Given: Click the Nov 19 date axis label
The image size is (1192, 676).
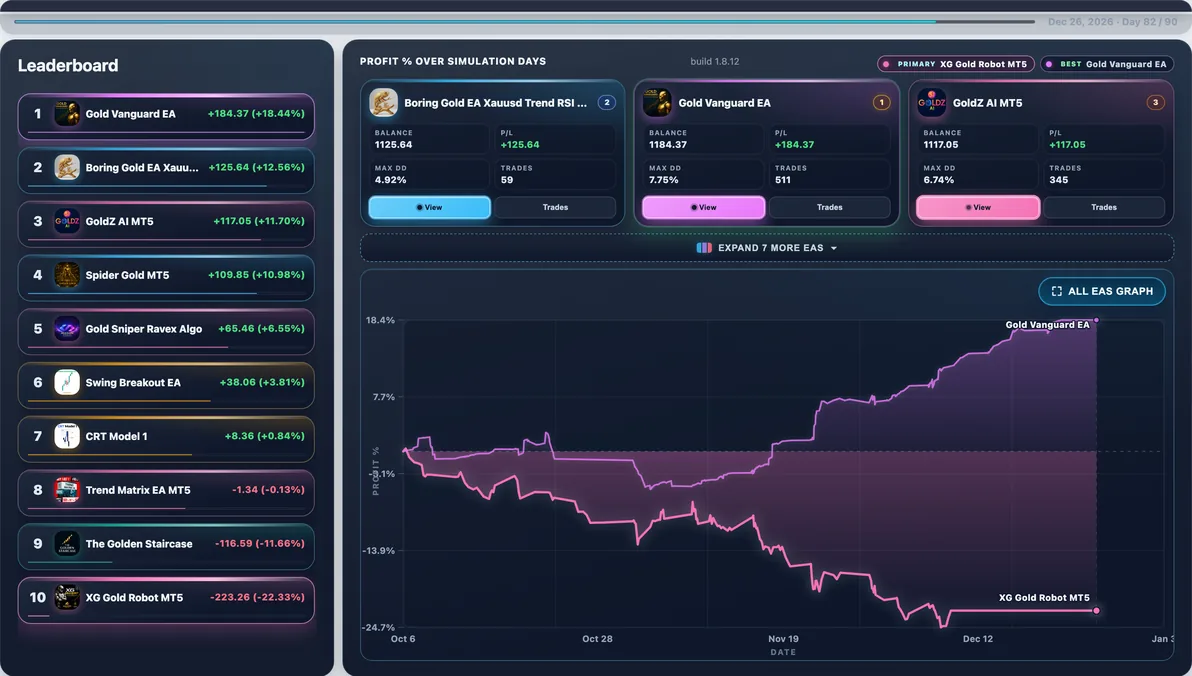Looking at the screenshot, I should 783,639.
